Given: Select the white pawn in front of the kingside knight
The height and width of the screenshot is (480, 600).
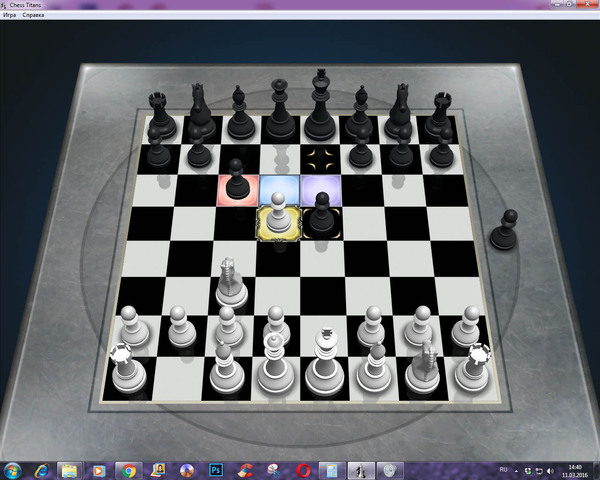Looking at the screenshot, I should (420, 325).
